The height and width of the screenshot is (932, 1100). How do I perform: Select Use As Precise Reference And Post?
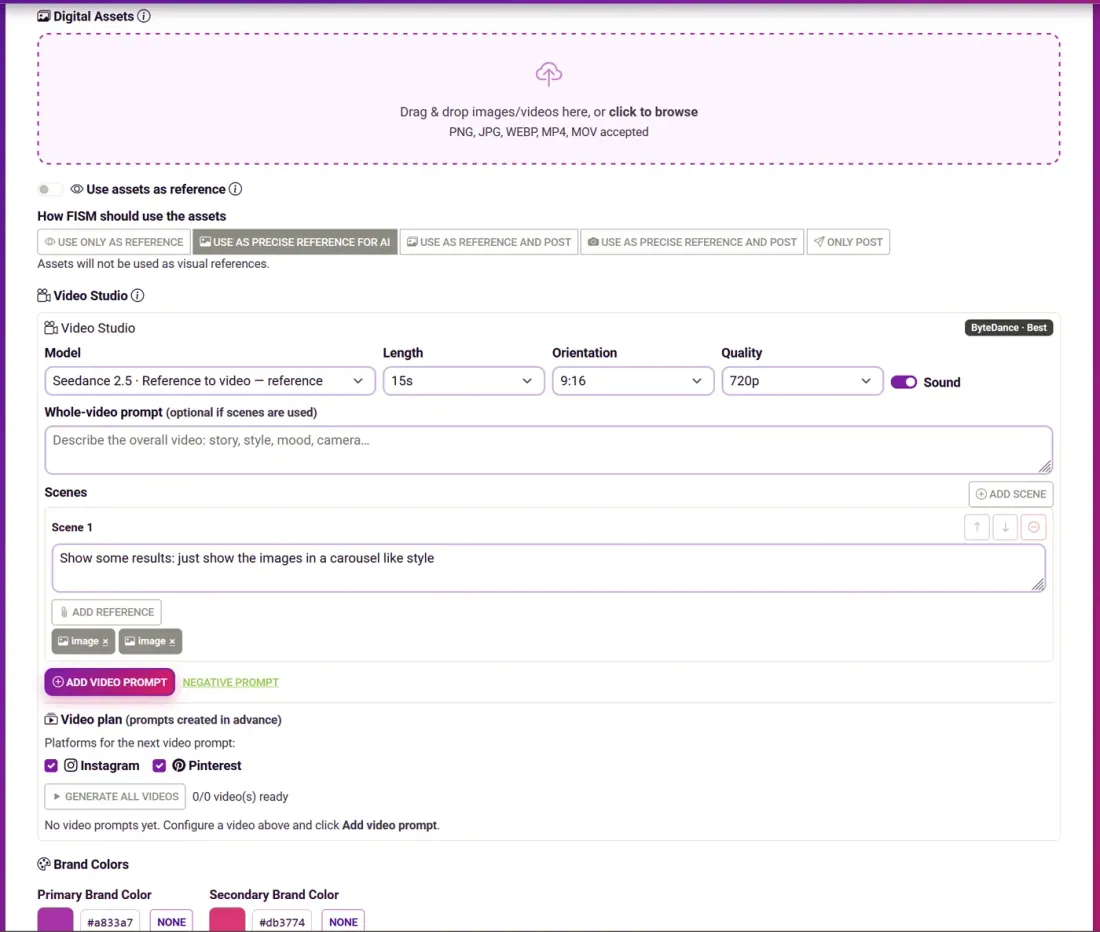[692, 242]
